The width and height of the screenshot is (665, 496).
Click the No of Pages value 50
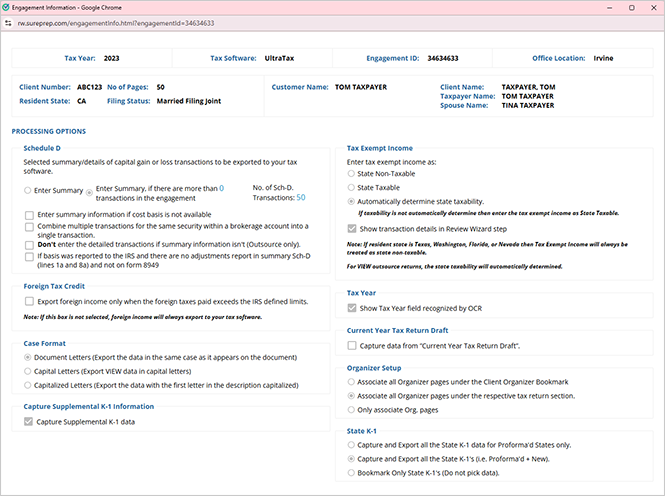160,87
